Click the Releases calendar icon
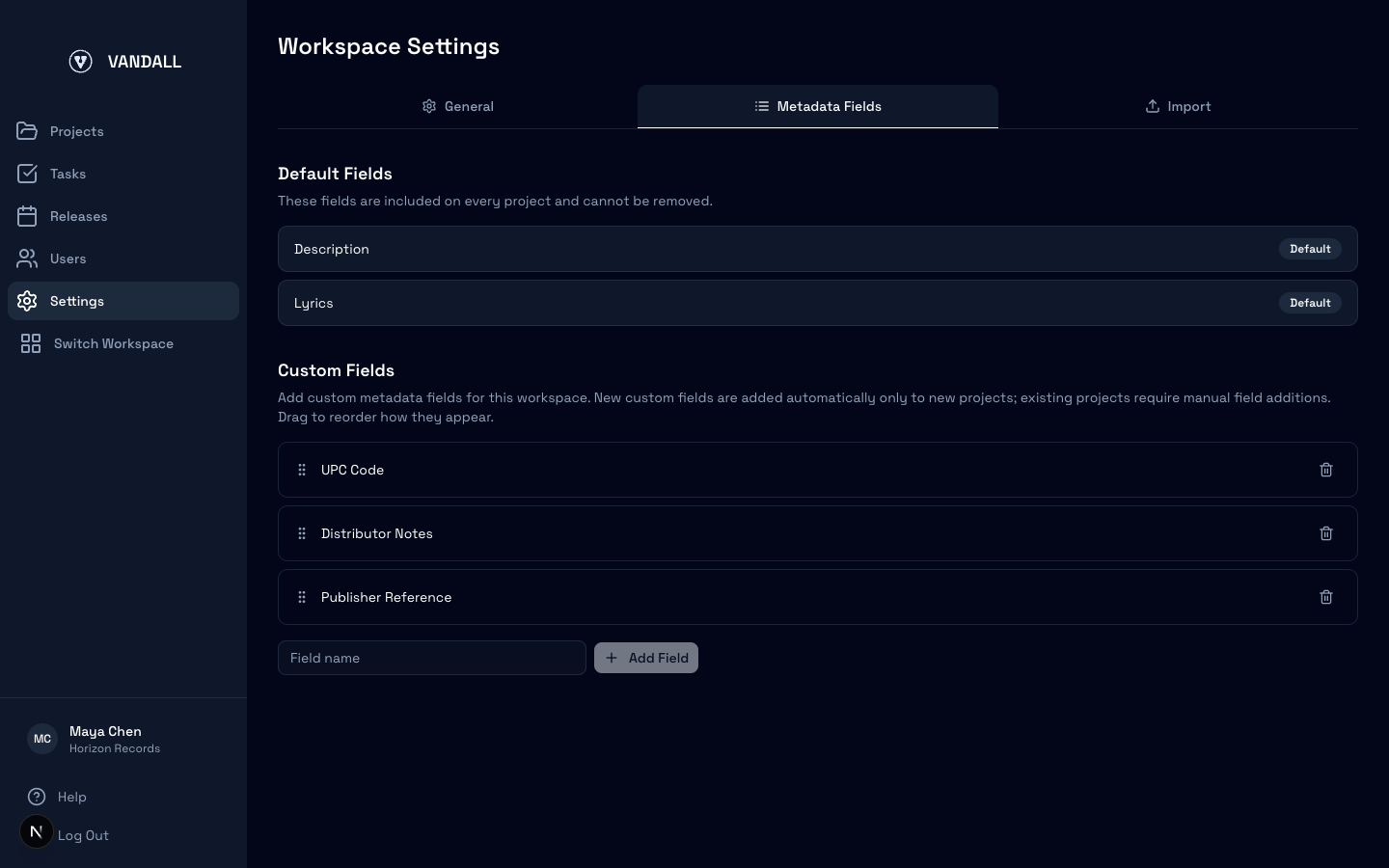This screenshot has width=1389, height=868. pos(27,216)
